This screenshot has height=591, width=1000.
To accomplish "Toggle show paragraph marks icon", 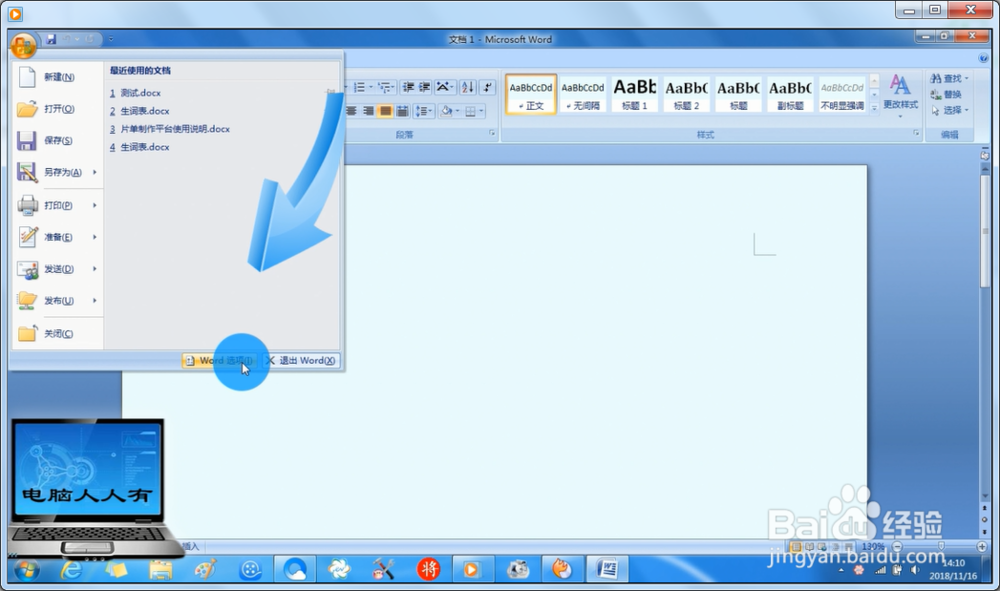I will pos(488,87).
